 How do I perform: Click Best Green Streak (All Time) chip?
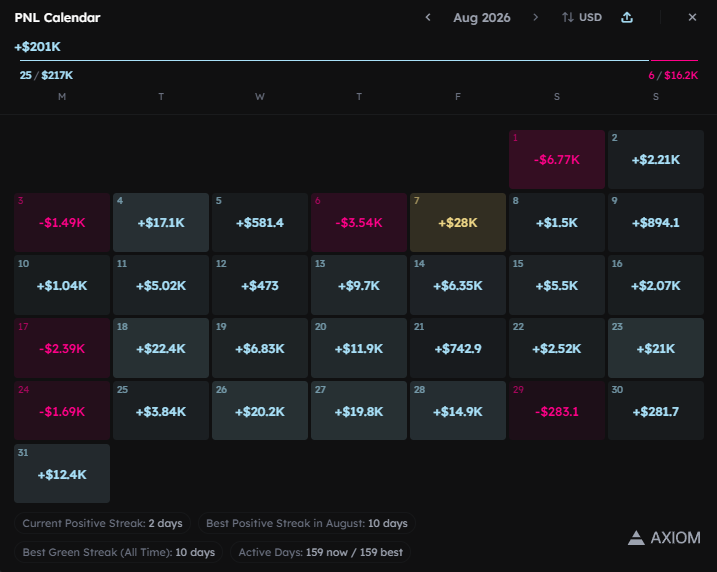tap(118, 552)
